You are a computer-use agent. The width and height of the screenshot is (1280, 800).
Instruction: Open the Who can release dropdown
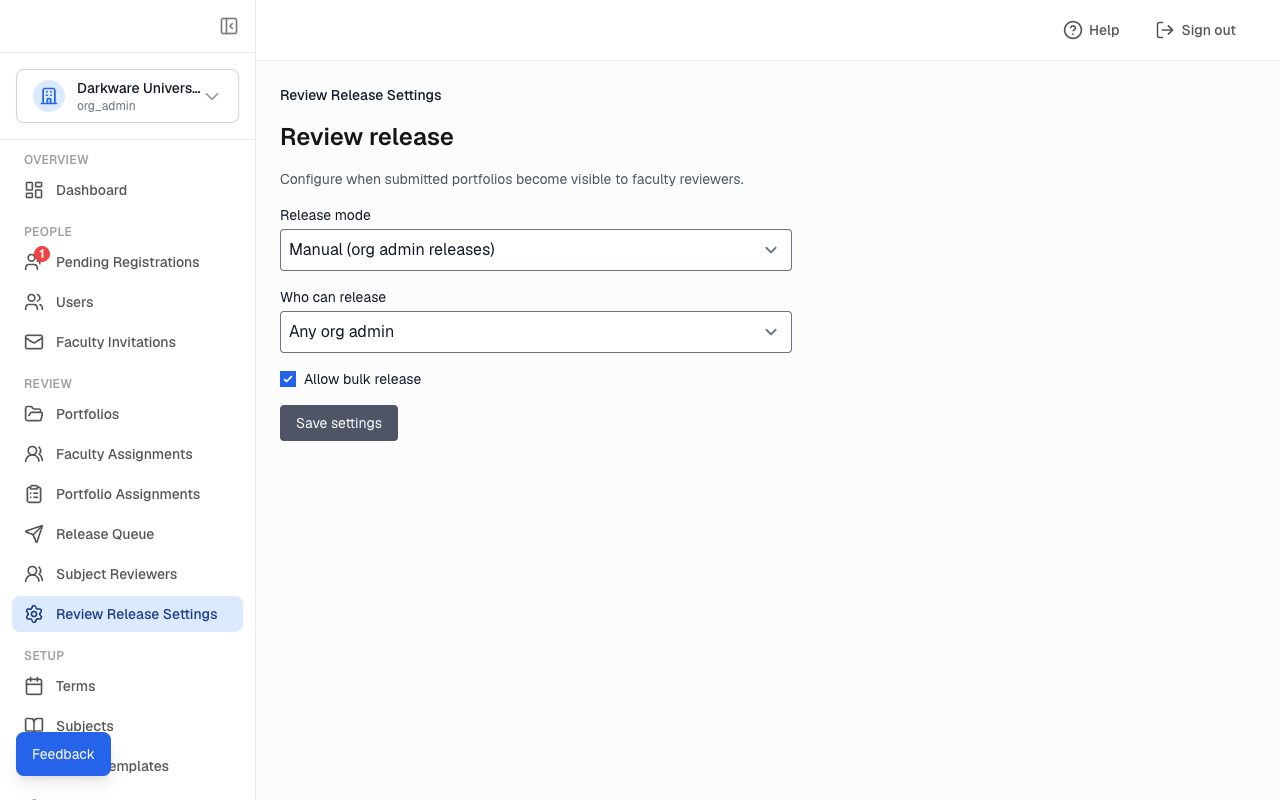pyautogui.click(x=536, y=332)
